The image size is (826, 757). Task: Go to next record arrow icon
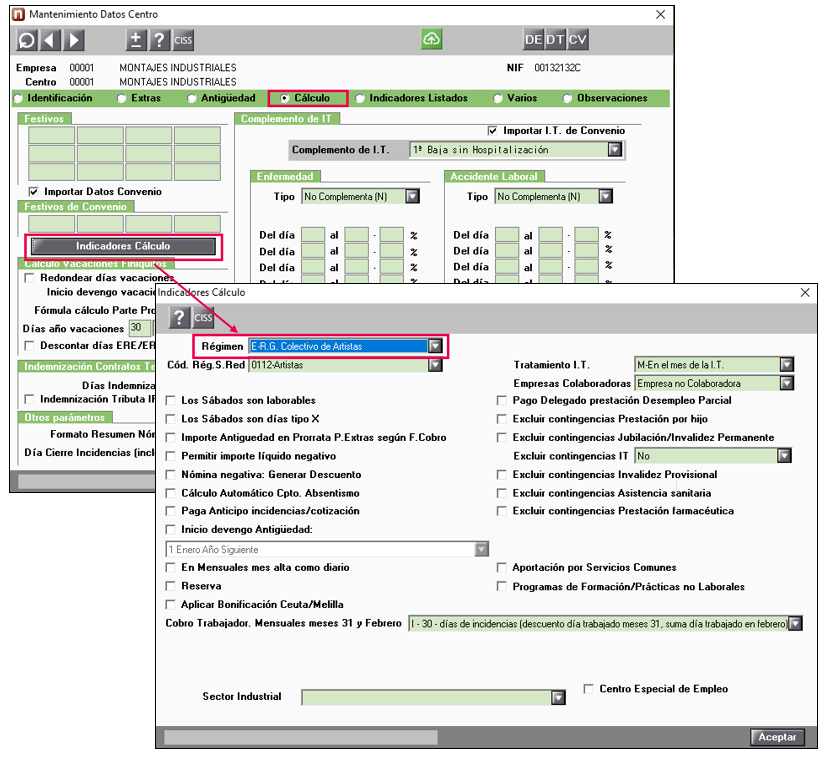(74, 40)
